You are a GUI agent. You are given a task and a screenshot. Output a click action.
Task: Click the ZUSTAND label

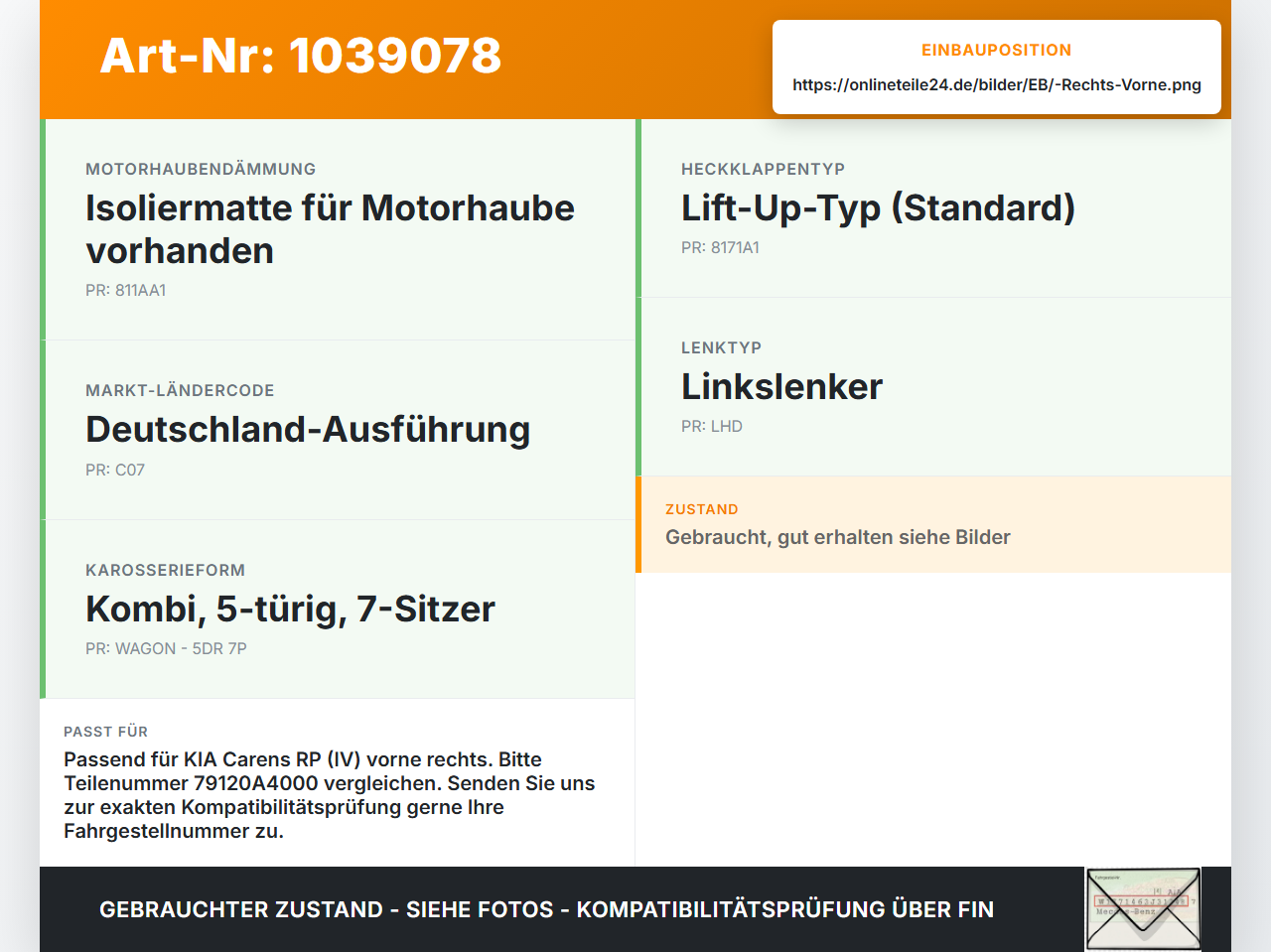pos(702,509)
